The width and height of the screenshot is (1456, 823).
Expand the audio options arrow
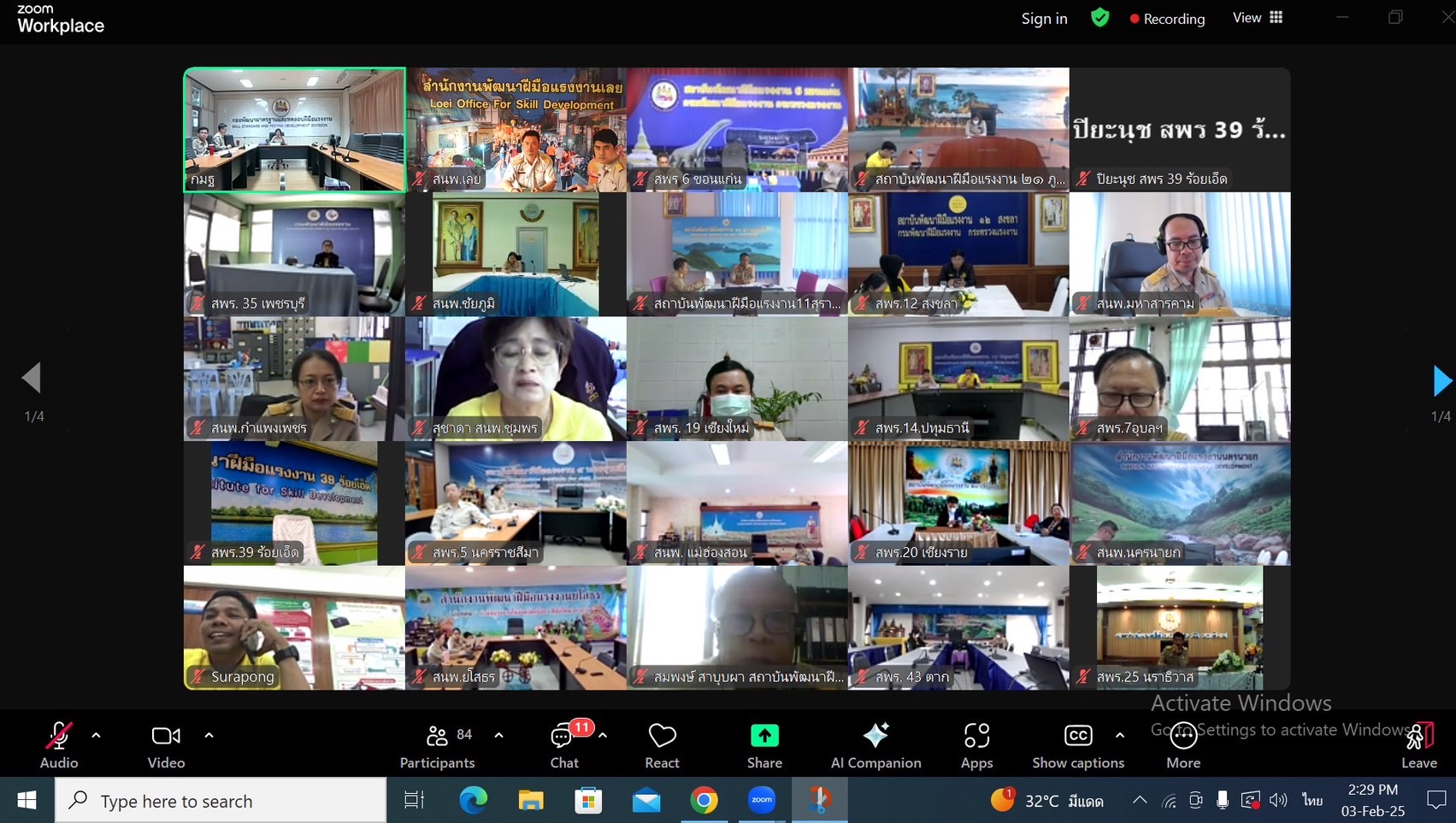point(96,735)
